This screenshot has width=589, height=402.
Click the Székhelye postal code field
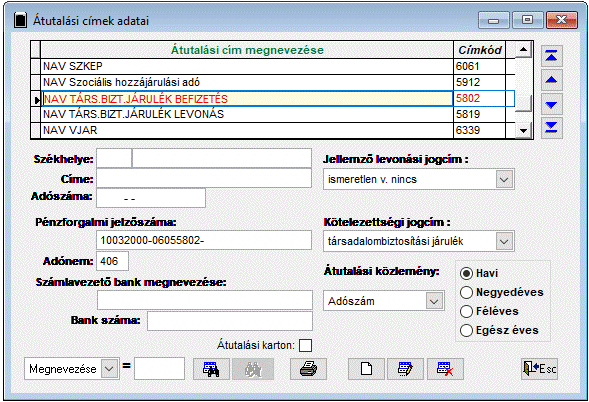(x=114, y=158)
